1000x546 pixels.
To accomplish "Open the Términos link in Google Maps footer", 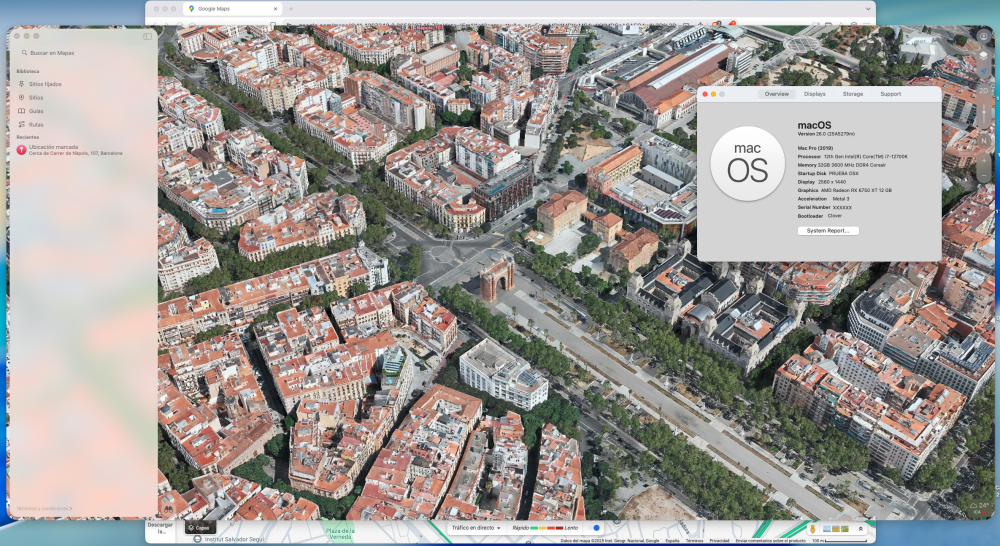I will (694, 541).
